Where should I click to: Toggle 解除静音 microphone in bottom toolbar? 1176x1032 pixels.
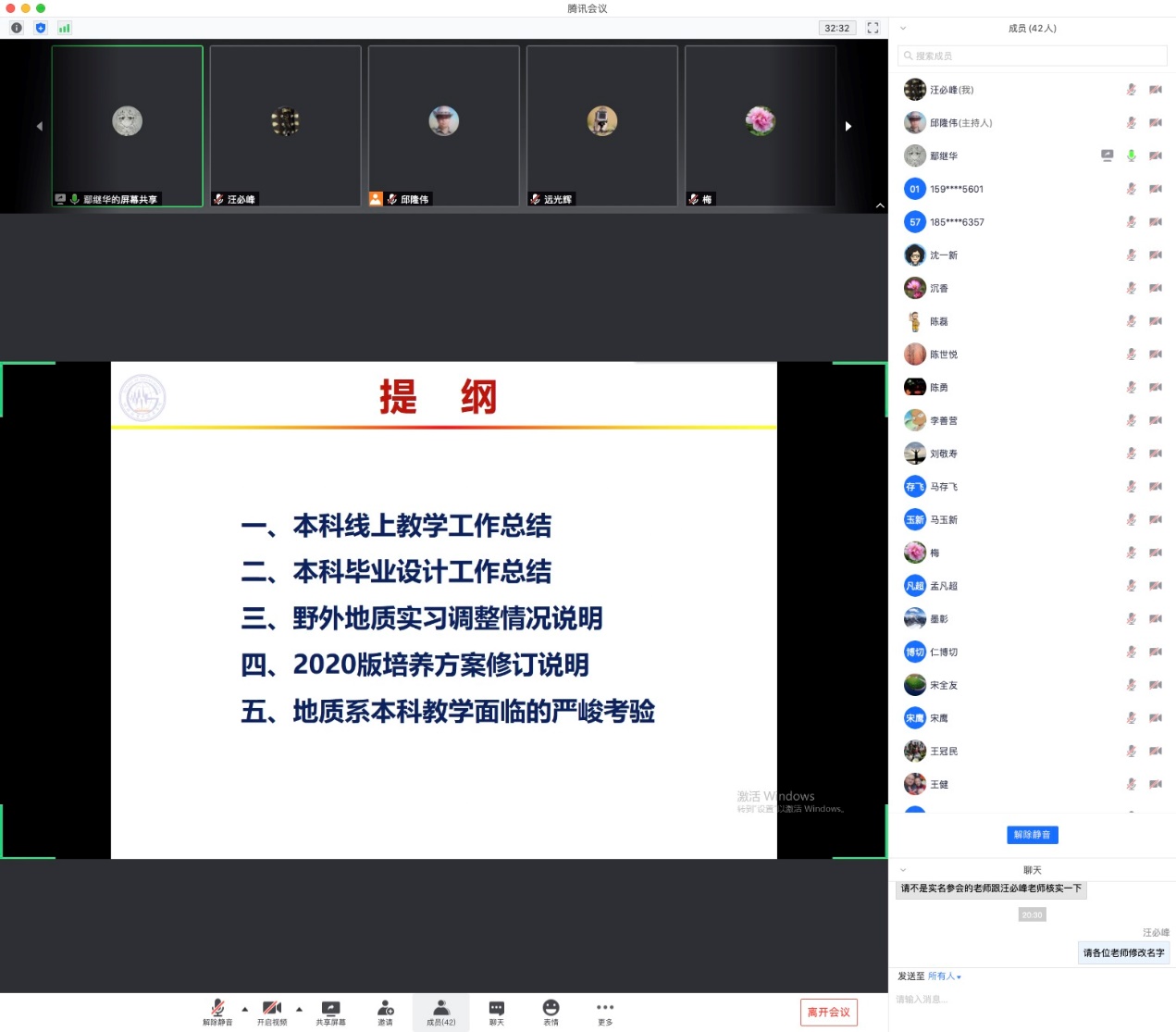click(x=217, y=1012)
